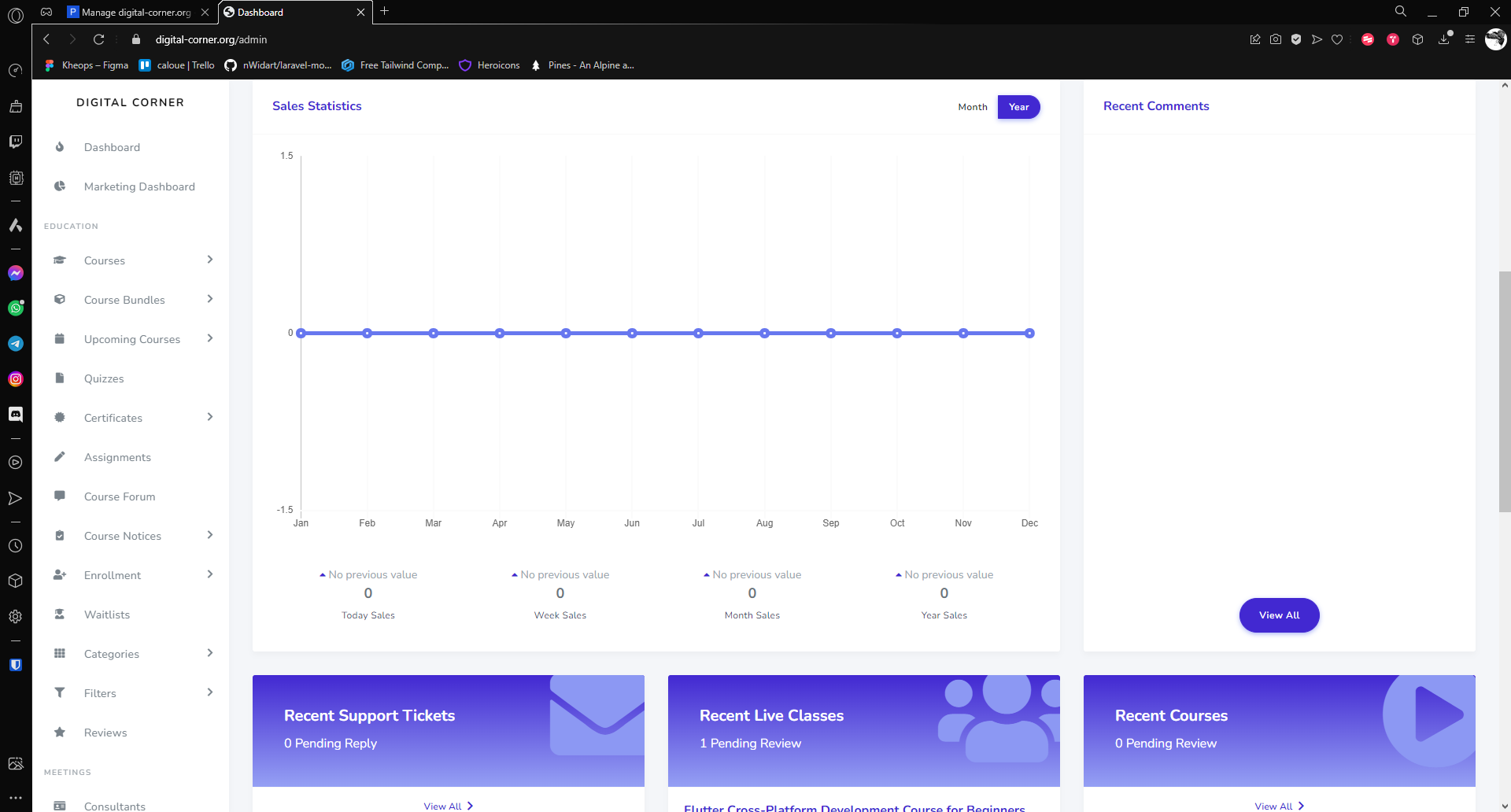The height and width of the screenshot is (812, 1511).
Task: Expand the Enrollment submenu chevron
Action: pos(210,574)
